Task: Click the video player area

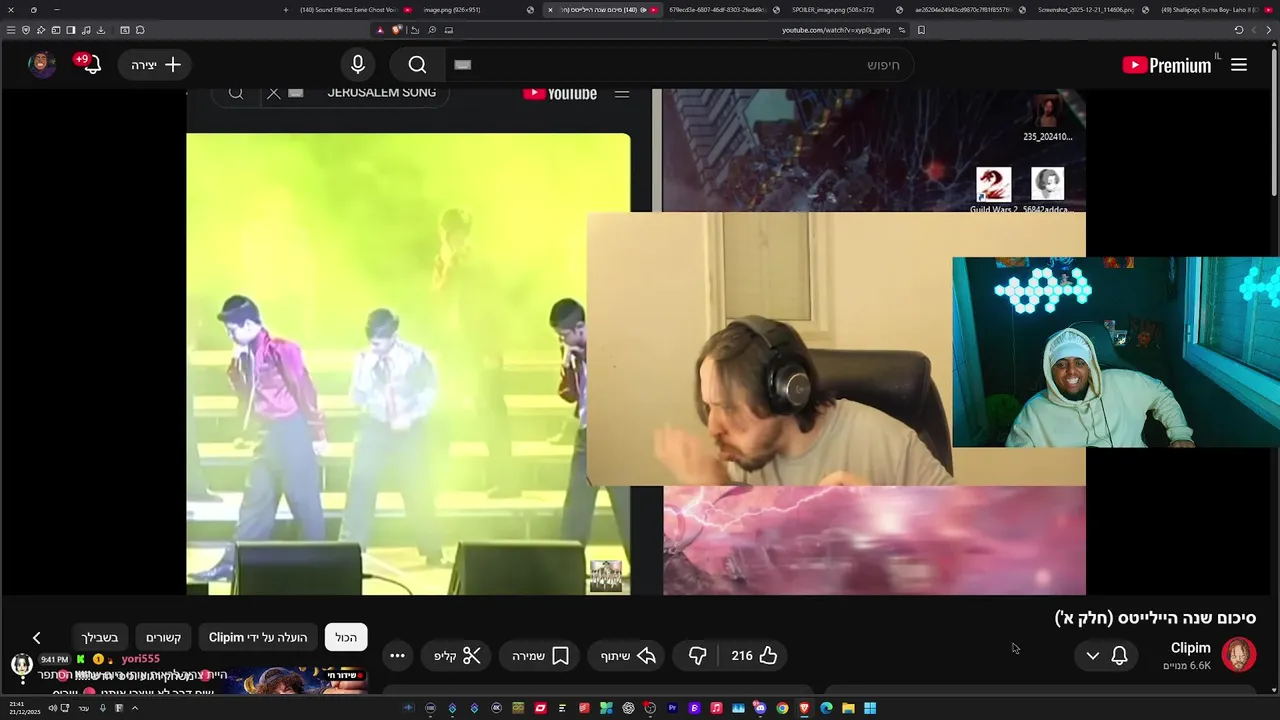Action: pyautogui.click(x=636, y=342)
